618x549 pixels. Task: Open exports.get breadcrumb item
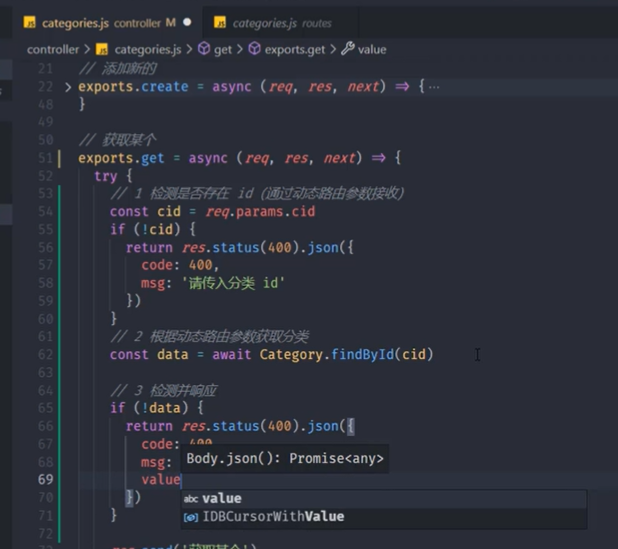click(295, 50)
